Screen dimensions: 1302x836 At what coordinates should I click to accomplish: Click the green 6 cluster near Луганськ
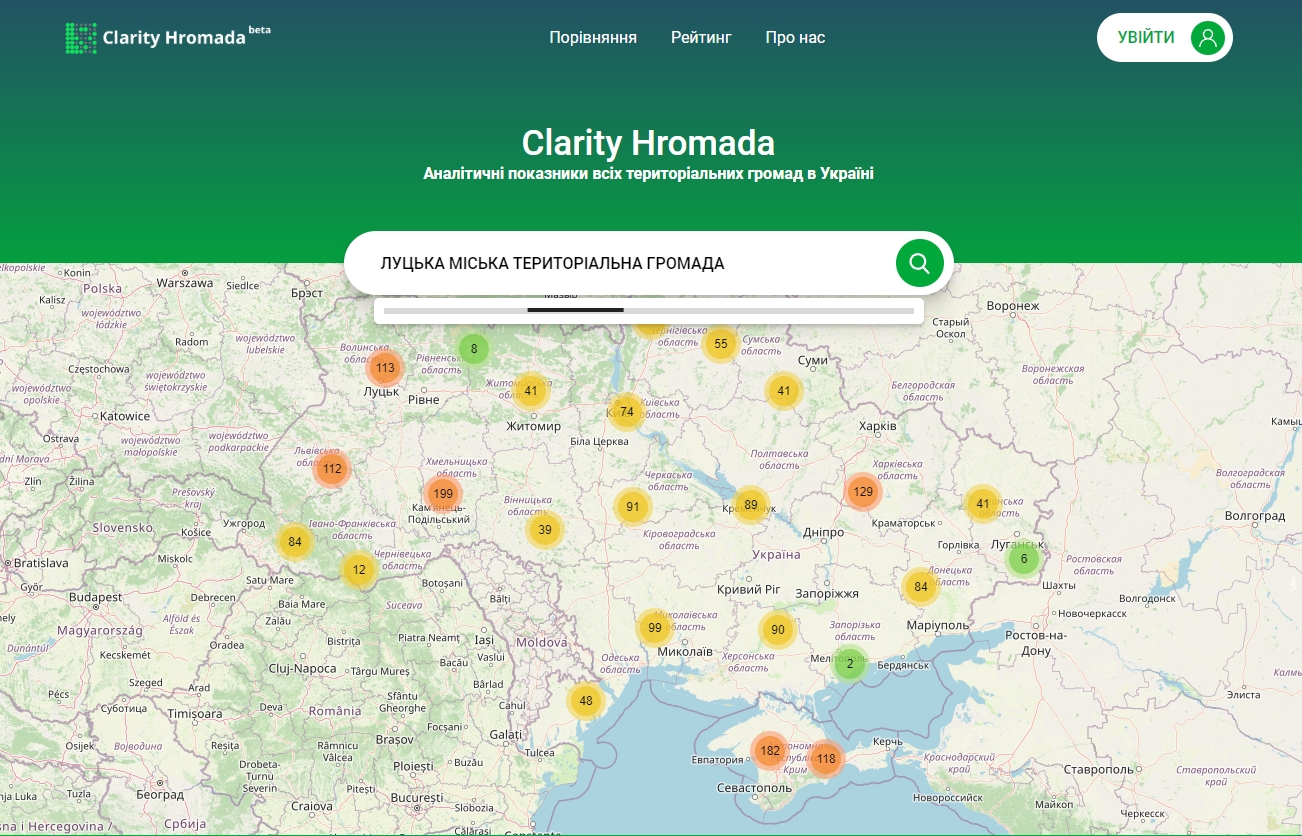(1023, 559)
